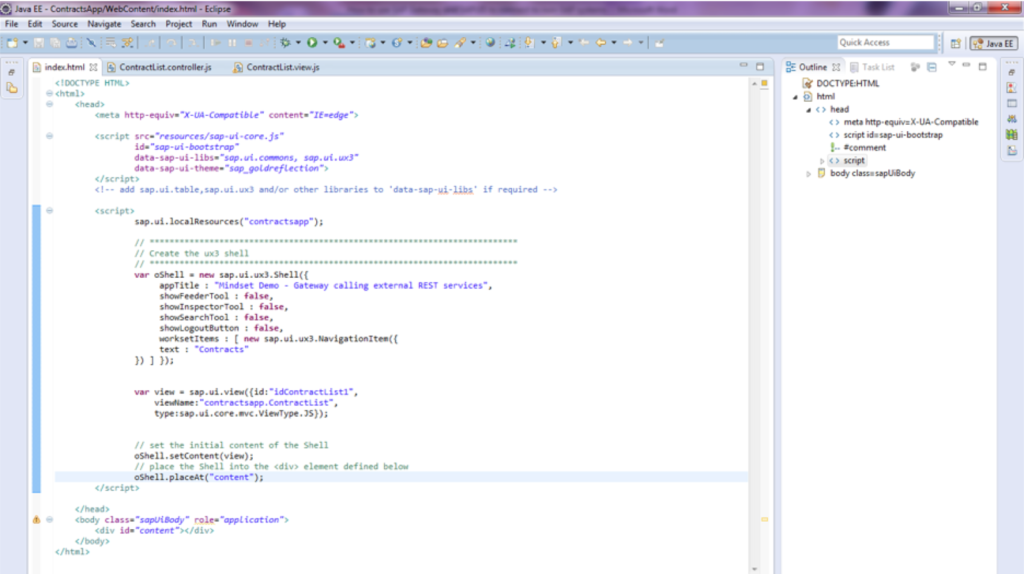Close the Outline view tab
Viewport: 1024px width, 574px height.
click(x=836, y=67)
